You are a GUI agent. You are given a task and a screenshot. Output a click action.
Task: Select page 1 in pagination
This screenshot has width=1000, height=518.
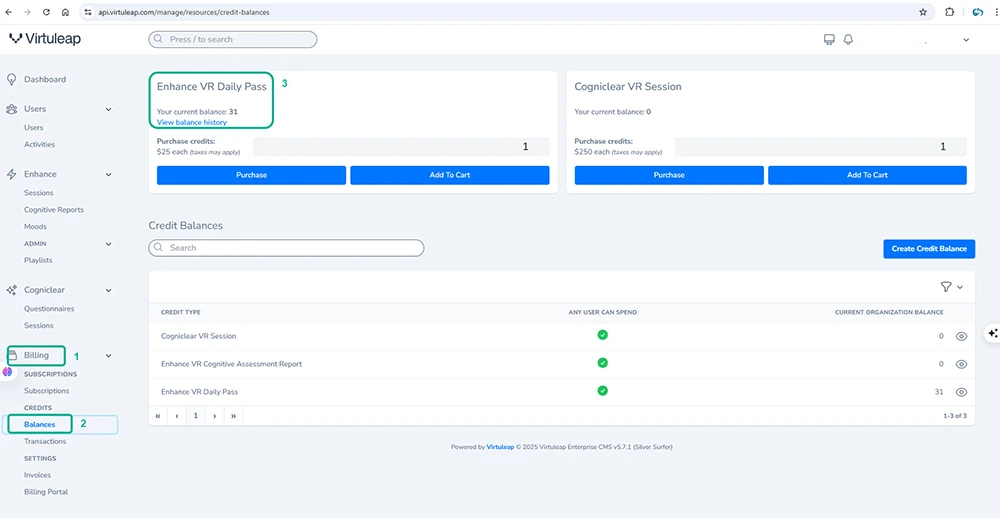[196, 416]
